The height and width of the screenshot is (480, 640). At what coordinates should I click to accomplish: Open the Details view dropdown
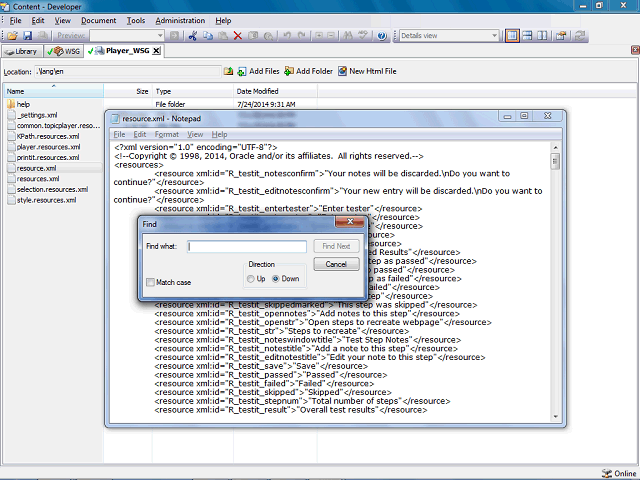click(x=494, y=36)
